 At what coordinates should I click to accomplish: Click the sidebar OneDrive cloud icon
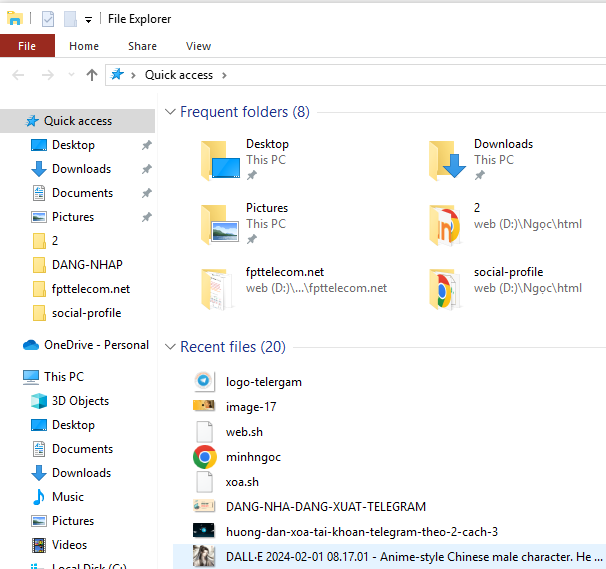pos(31,345)
